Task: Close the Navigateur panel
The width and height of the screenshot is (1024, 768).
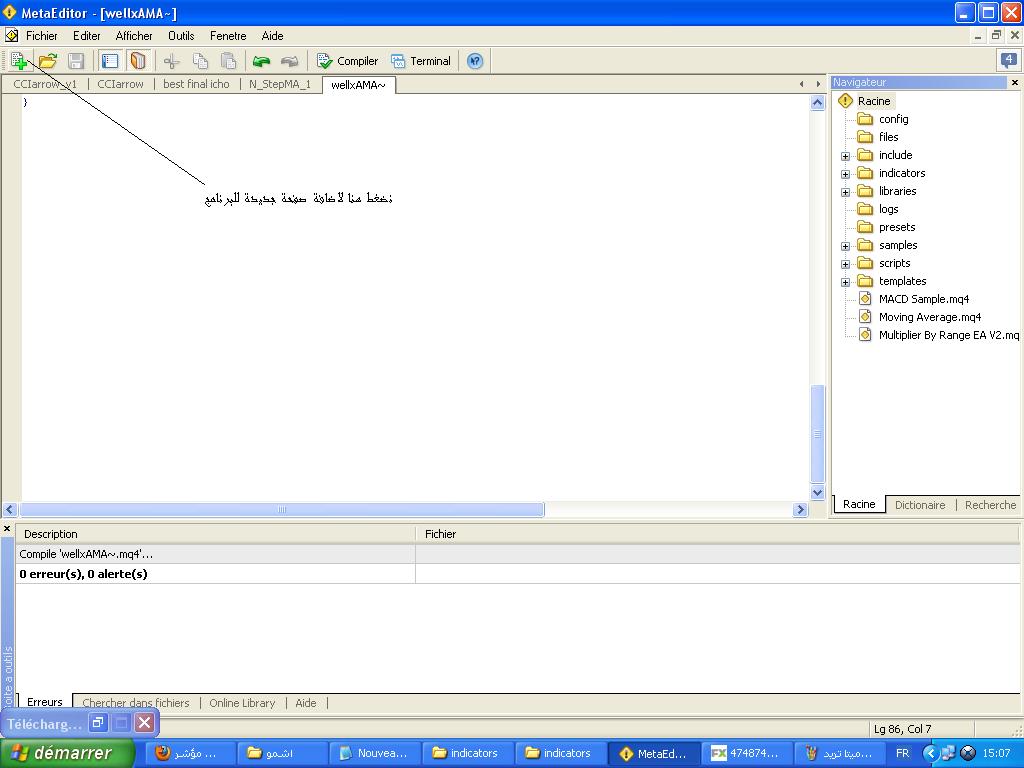Action: click(x=1015, y=83)
